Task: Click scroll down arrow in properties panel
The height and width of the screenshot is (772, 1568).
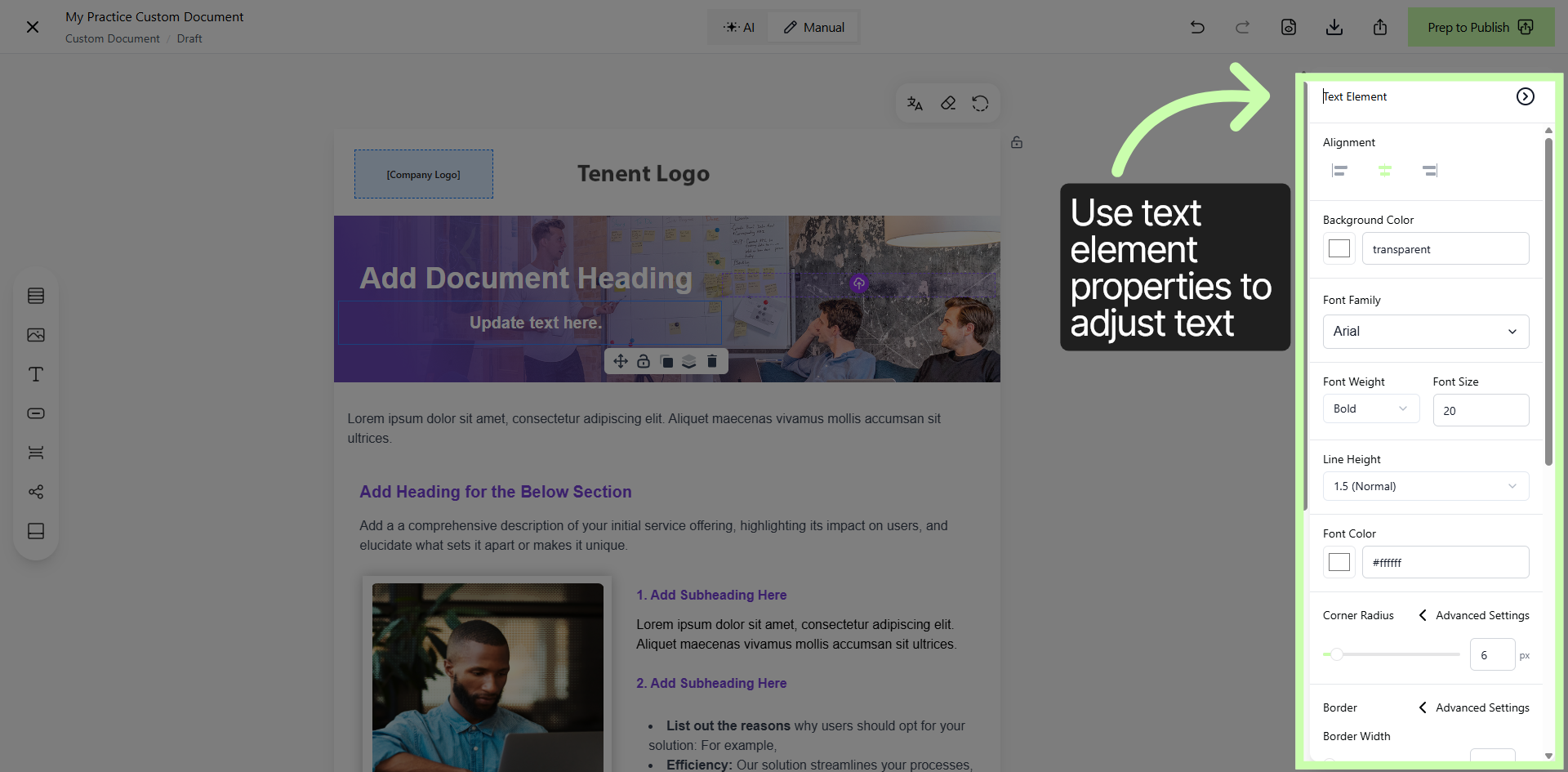Action: click(1548, 756)
